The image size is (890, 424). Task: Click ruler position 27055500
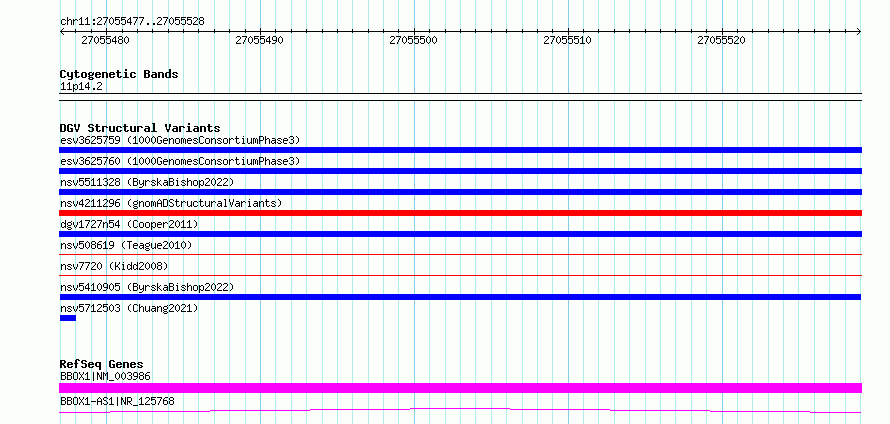tap(413, 40)
